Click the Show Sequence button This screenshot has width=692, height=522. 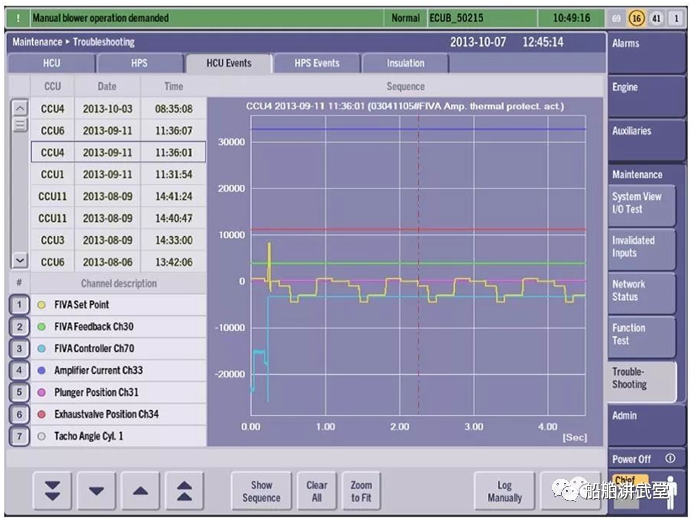[261, 491]
